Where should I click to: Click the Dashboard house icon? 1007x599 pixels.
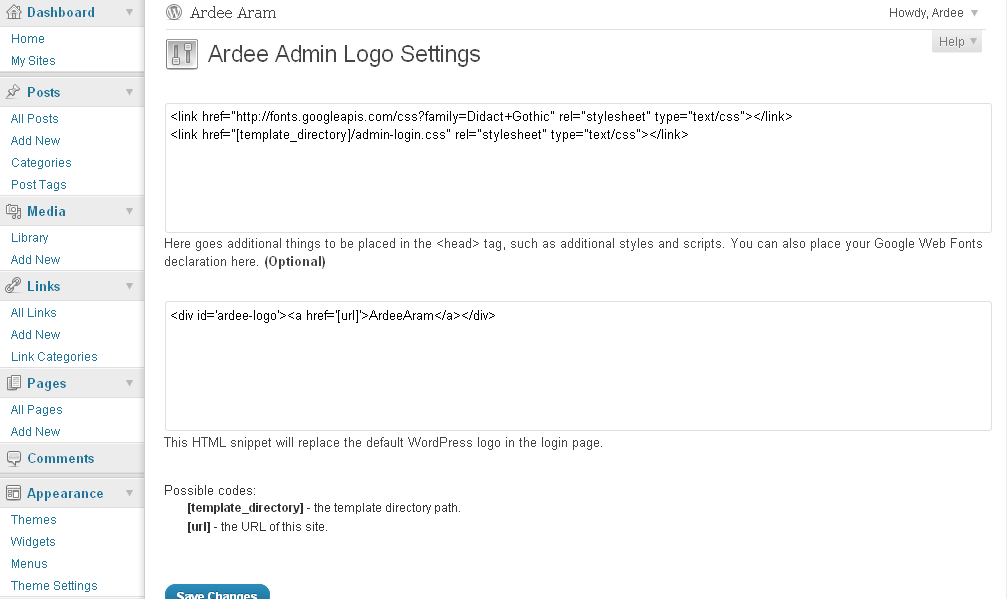(13, 12)
